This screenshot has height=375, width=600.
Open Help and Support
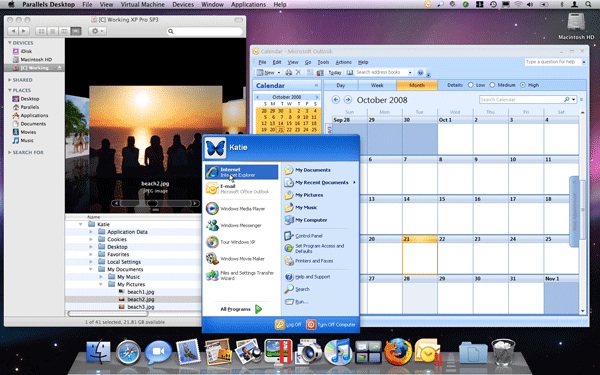[x=307, y=277]
